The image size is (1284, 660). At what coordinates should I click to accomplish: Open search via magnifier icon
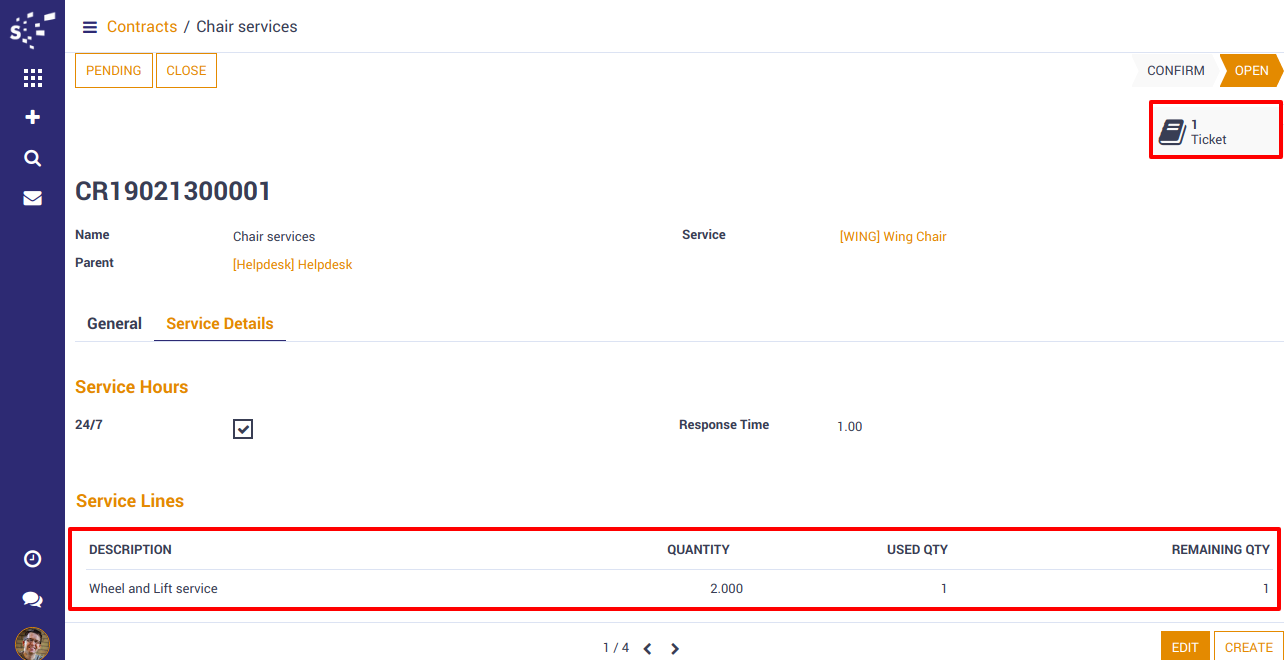(x=32, y=158)
